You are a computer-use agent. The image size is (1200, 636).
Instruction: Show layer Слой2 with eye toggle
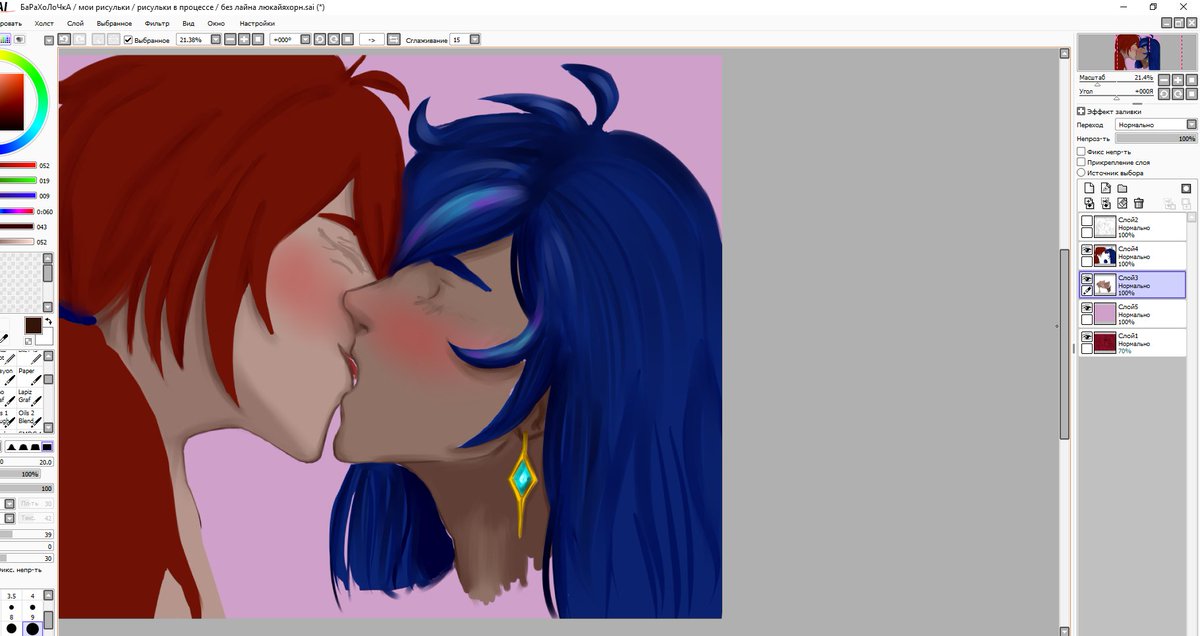(1087, 220)
